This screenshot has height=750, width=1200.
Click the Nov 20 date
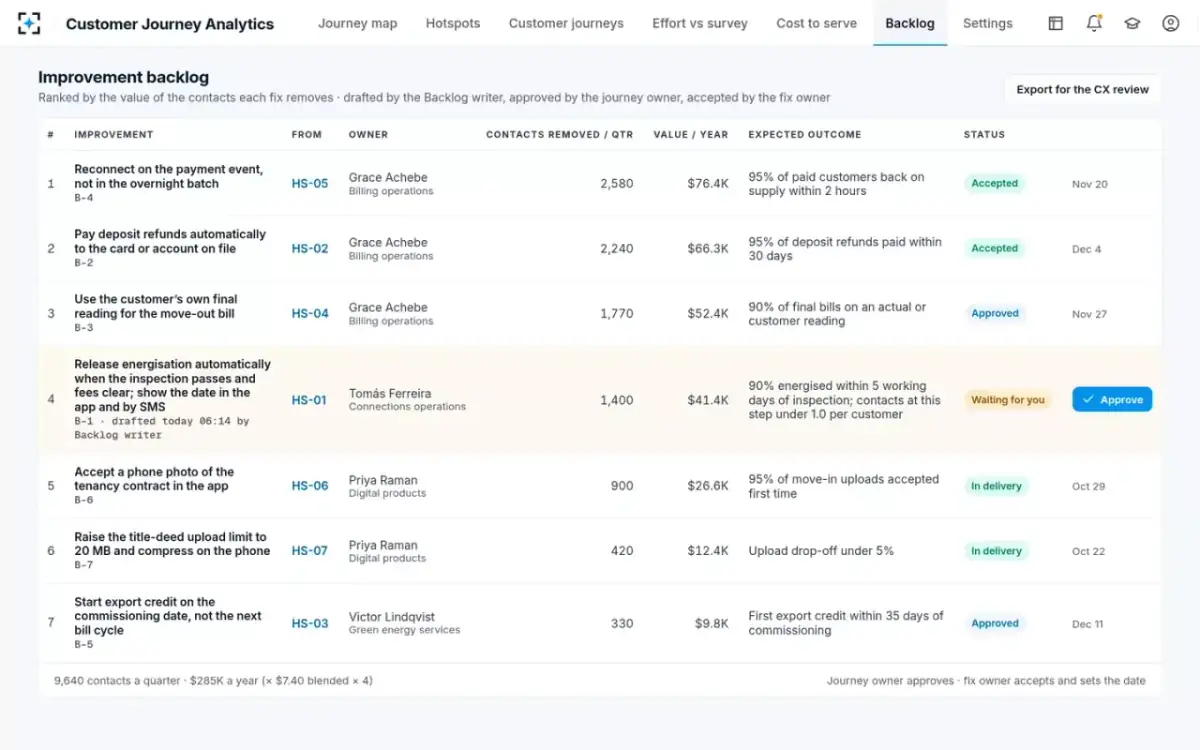[x=1089, y=184]
